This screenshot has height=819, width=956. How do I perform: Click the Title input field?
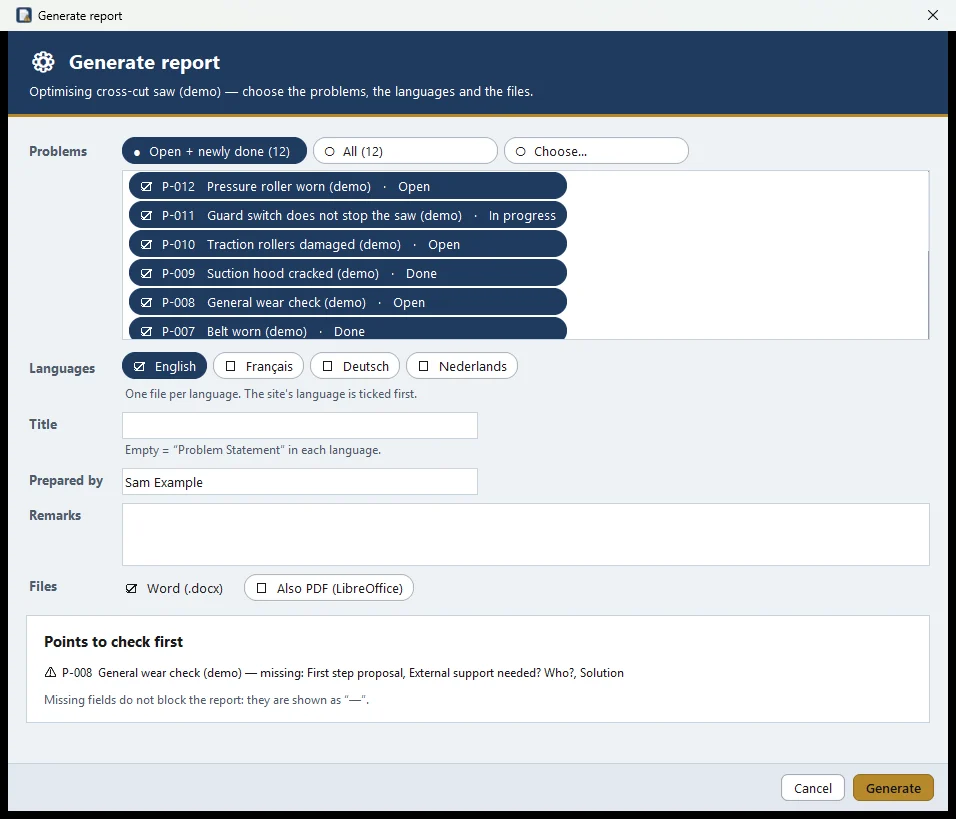pyautogui.click(x=300, y=426)
